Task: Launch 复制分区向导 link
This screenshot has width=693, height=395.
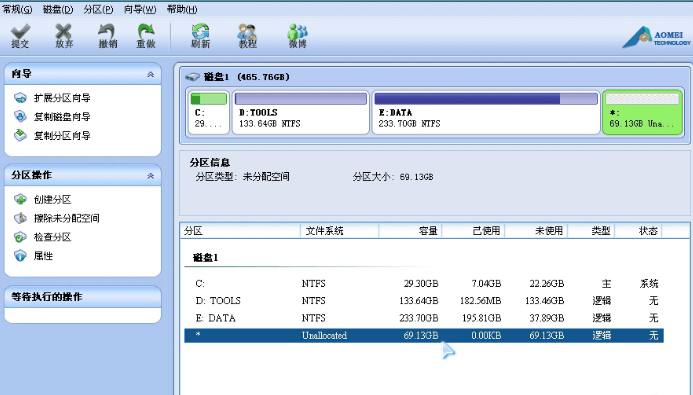Action: (x=62, y=136)
